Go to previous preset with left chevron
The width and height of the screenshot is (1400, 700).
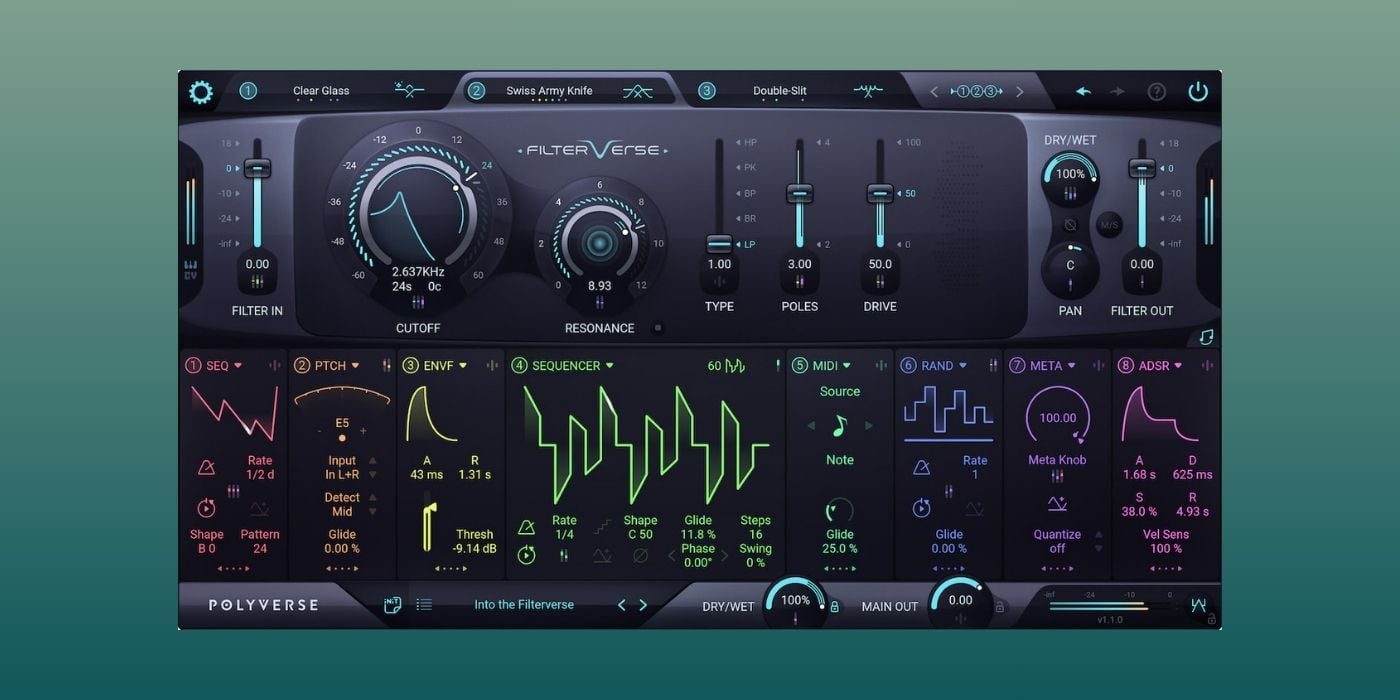621,605
